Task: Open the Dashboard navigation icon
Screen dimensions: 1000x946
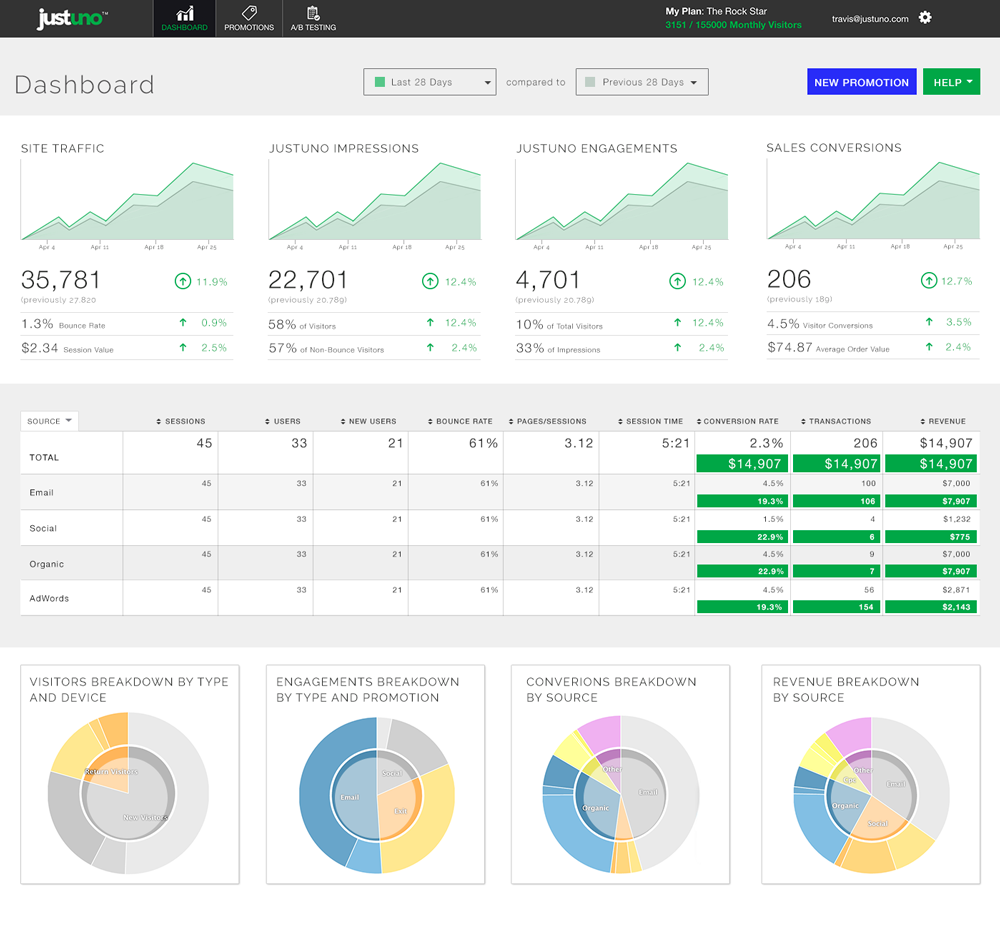Action: 184,13
